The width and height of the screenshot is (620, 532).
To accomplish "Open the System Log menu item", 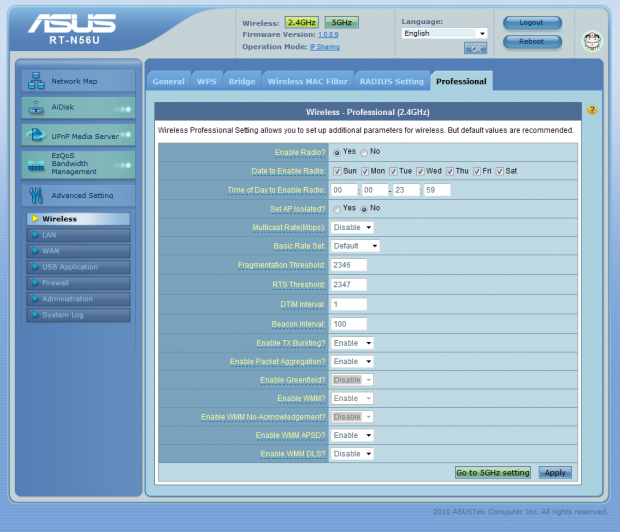I will coord(78,315).
